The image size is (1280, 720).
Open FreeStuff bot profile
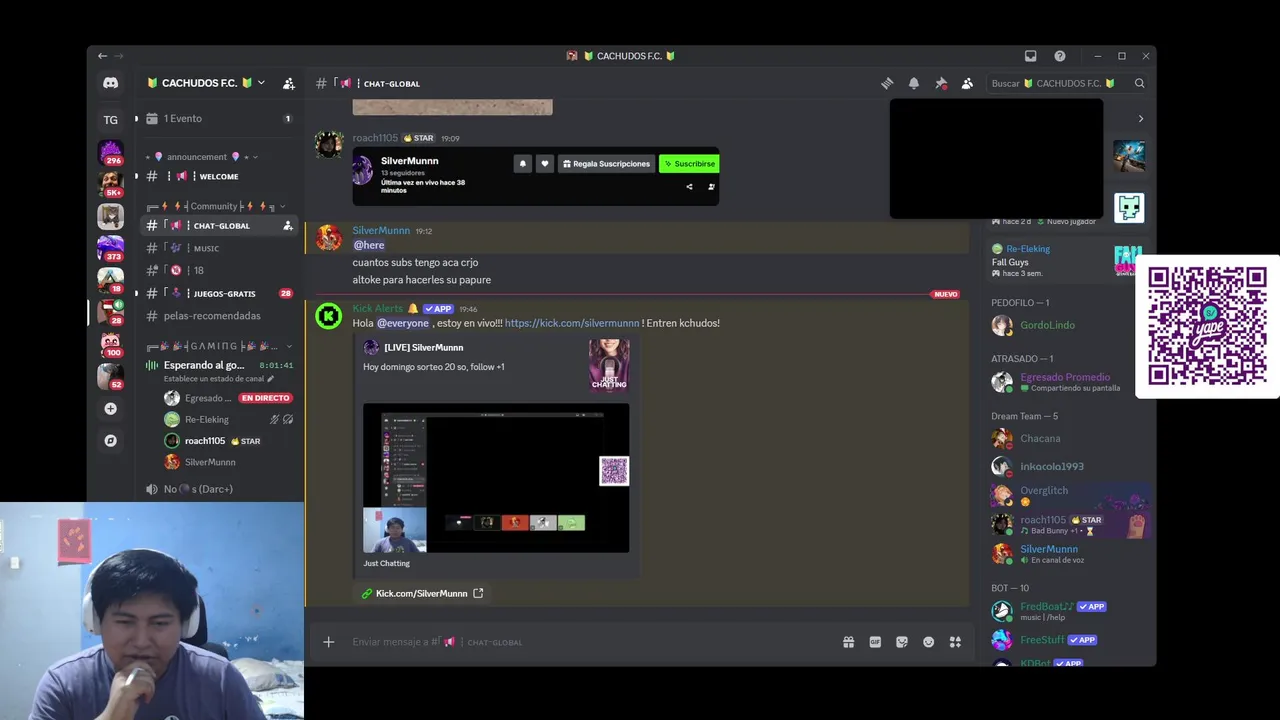1067,640
